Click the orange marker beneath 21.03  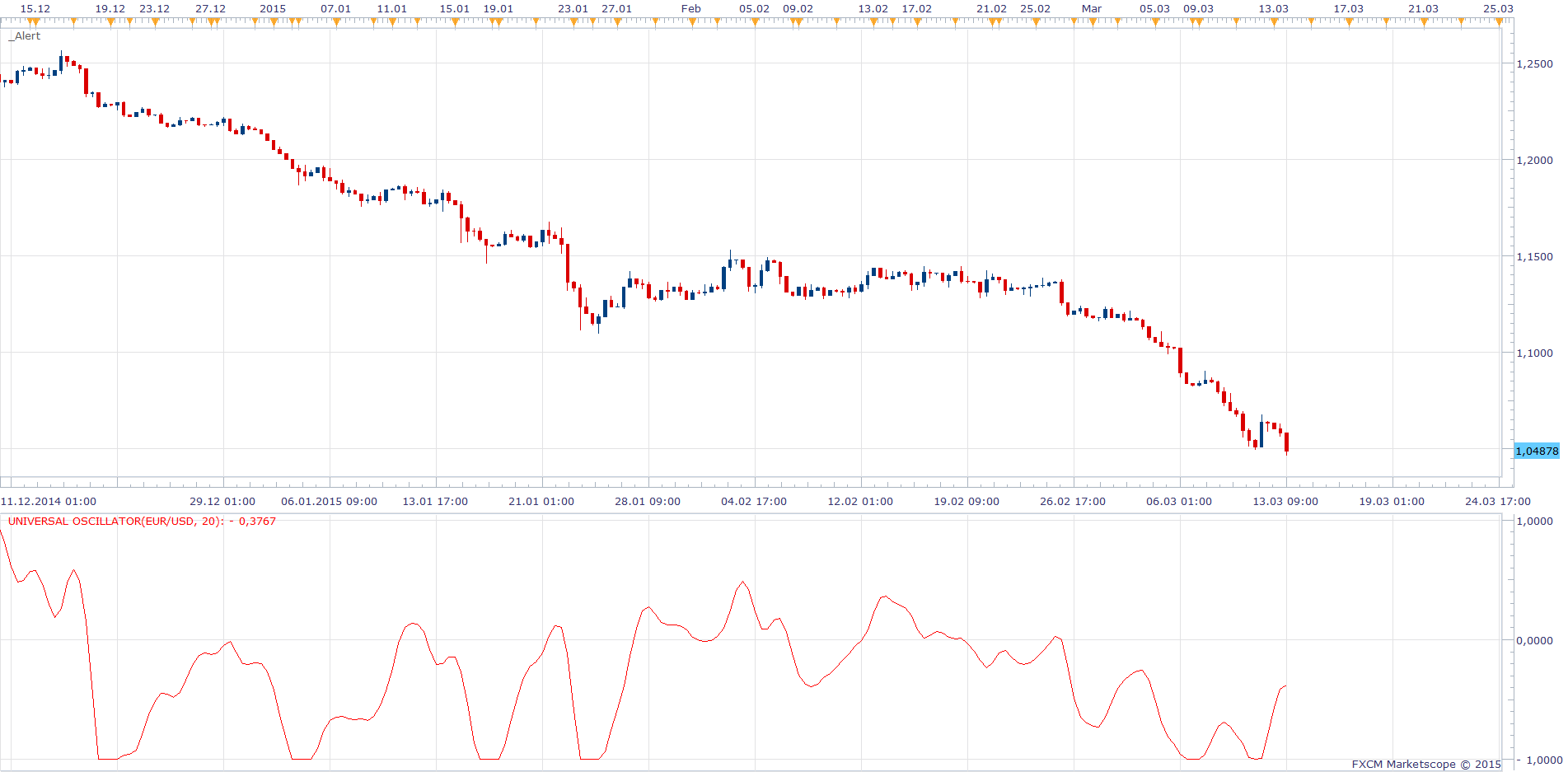point(1425,21)
